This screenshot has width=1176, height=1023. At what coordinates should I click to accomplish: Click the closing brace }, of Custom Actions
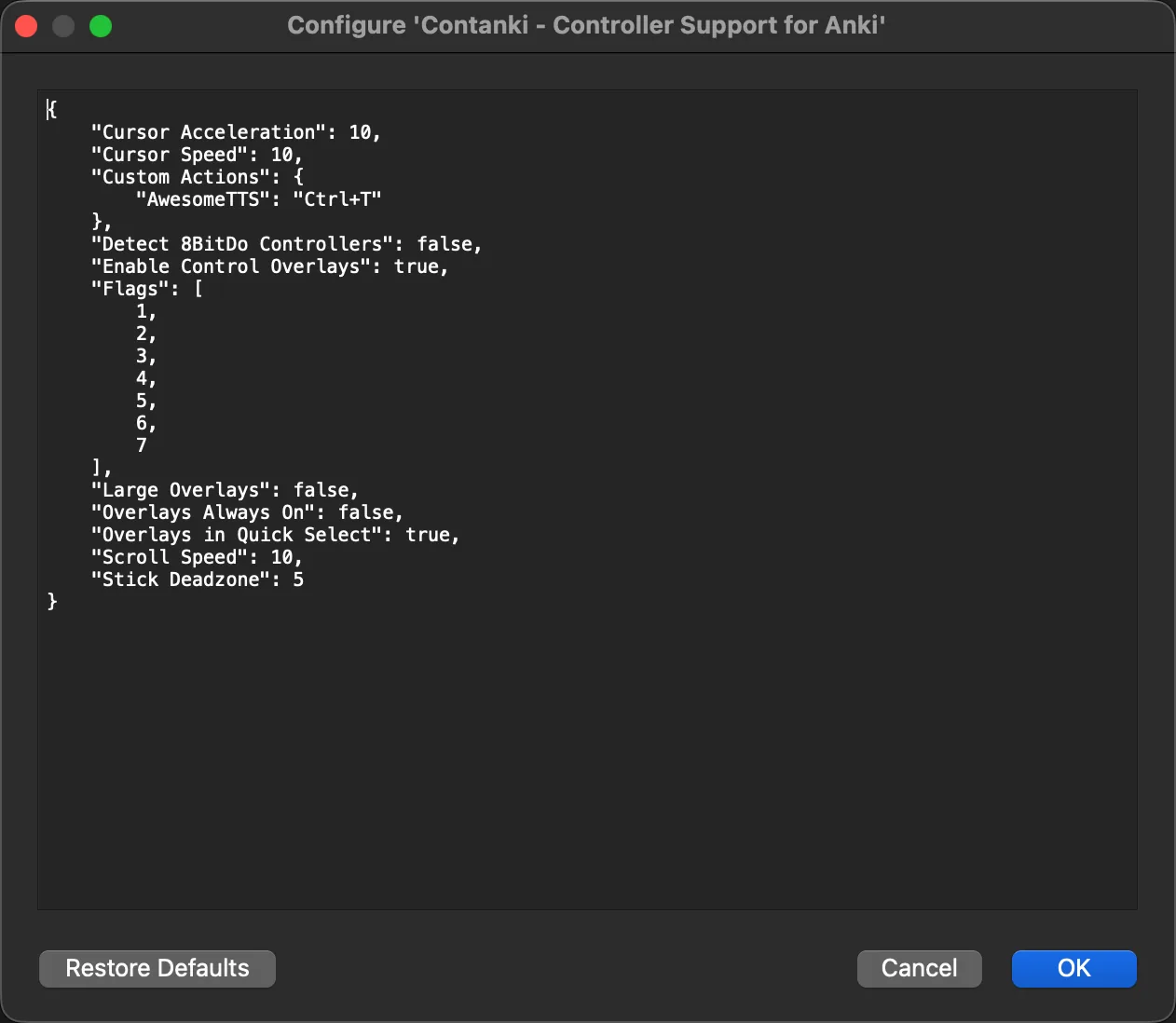[102, 222]
